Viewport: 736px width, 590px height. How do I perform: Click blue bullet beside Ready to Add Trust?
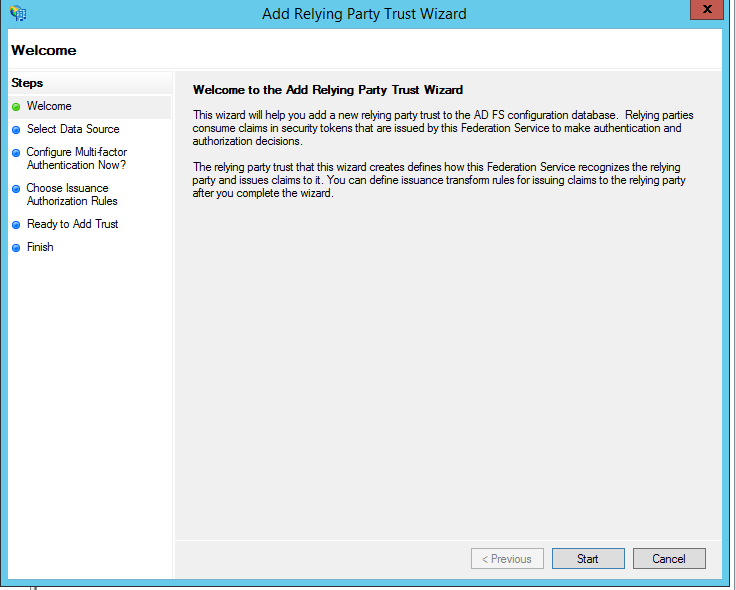(16, 225)
